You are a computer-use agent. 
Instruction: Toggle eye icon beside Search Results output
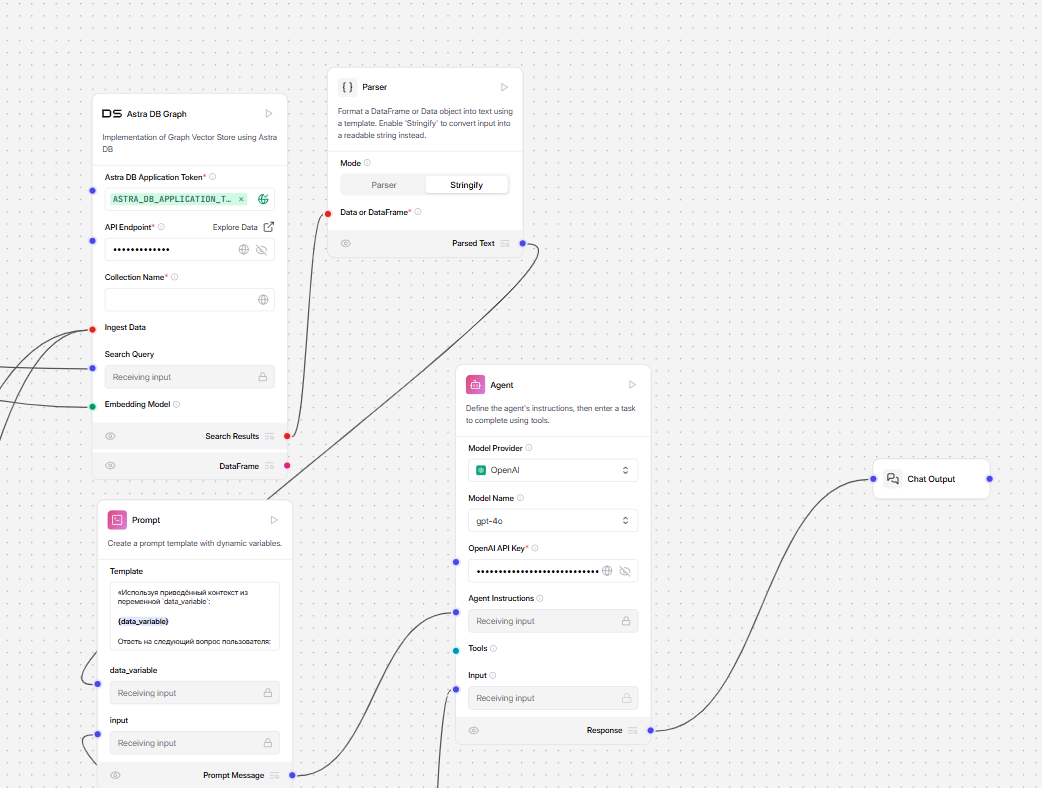[110, 436]
